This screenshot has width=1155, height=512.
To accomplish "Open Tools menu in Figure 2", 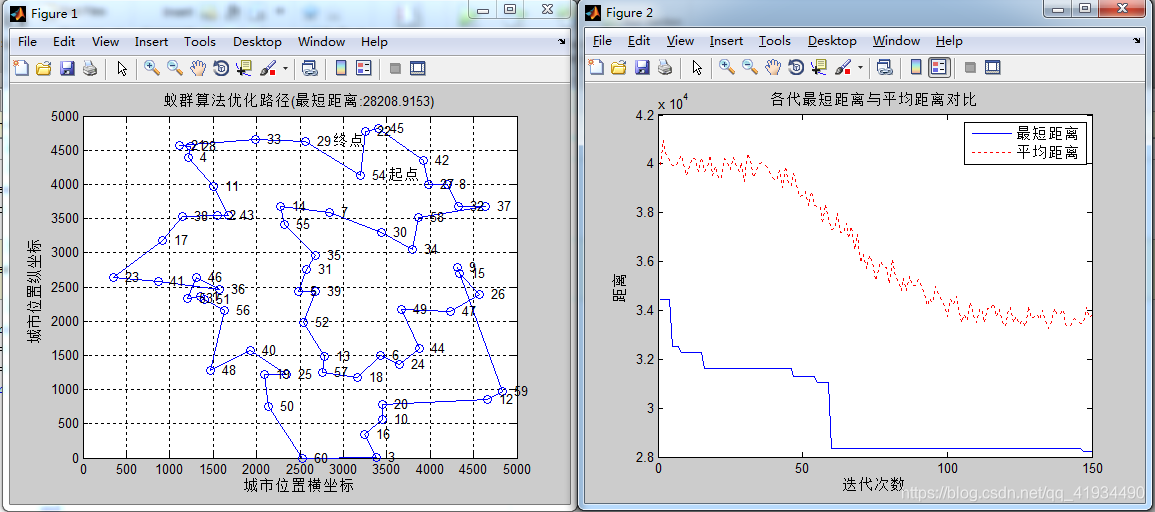I will (775, 41).
